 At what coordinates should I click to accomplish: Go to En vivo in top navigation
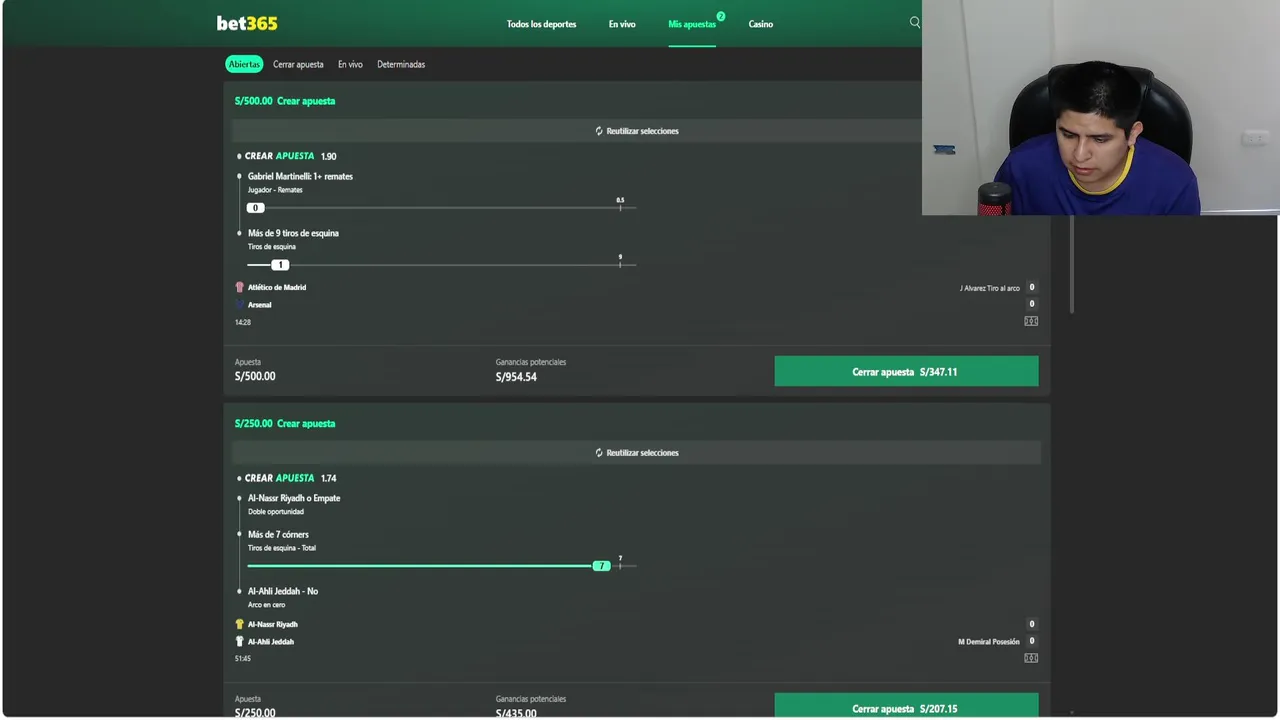pyautogui.click(x=622, y=24)
